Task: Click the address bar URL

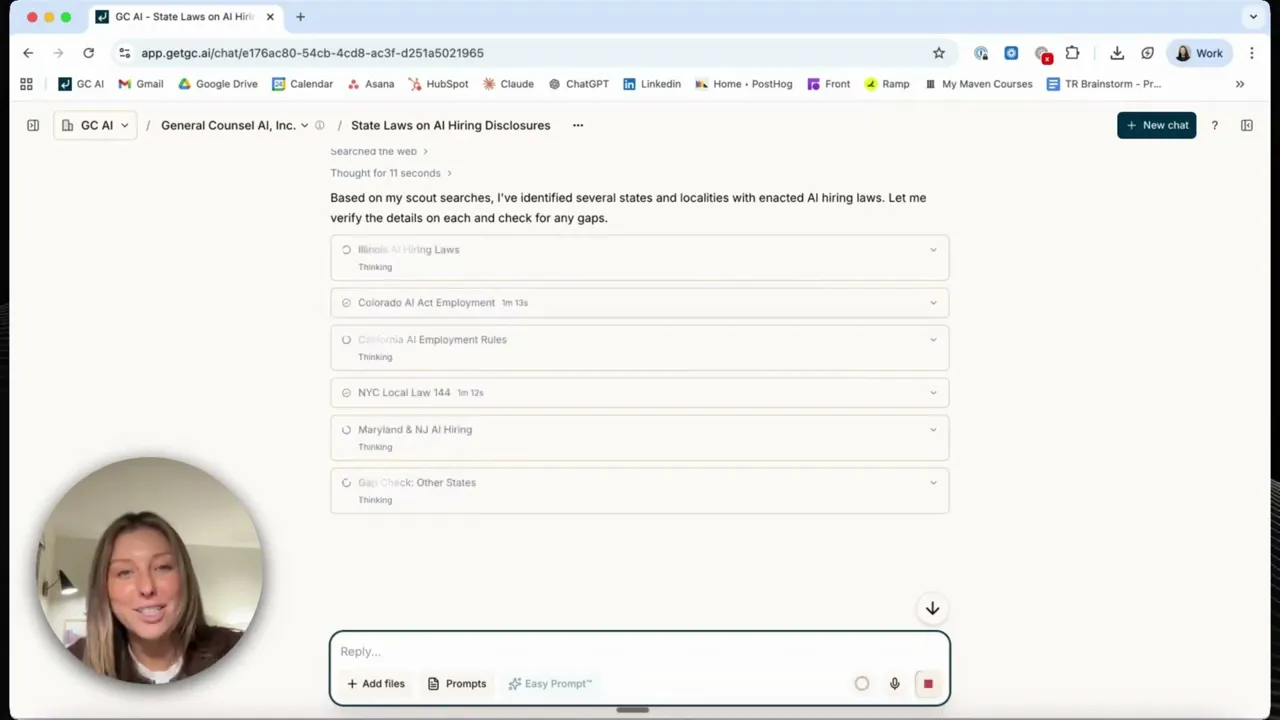Action: 312,53
